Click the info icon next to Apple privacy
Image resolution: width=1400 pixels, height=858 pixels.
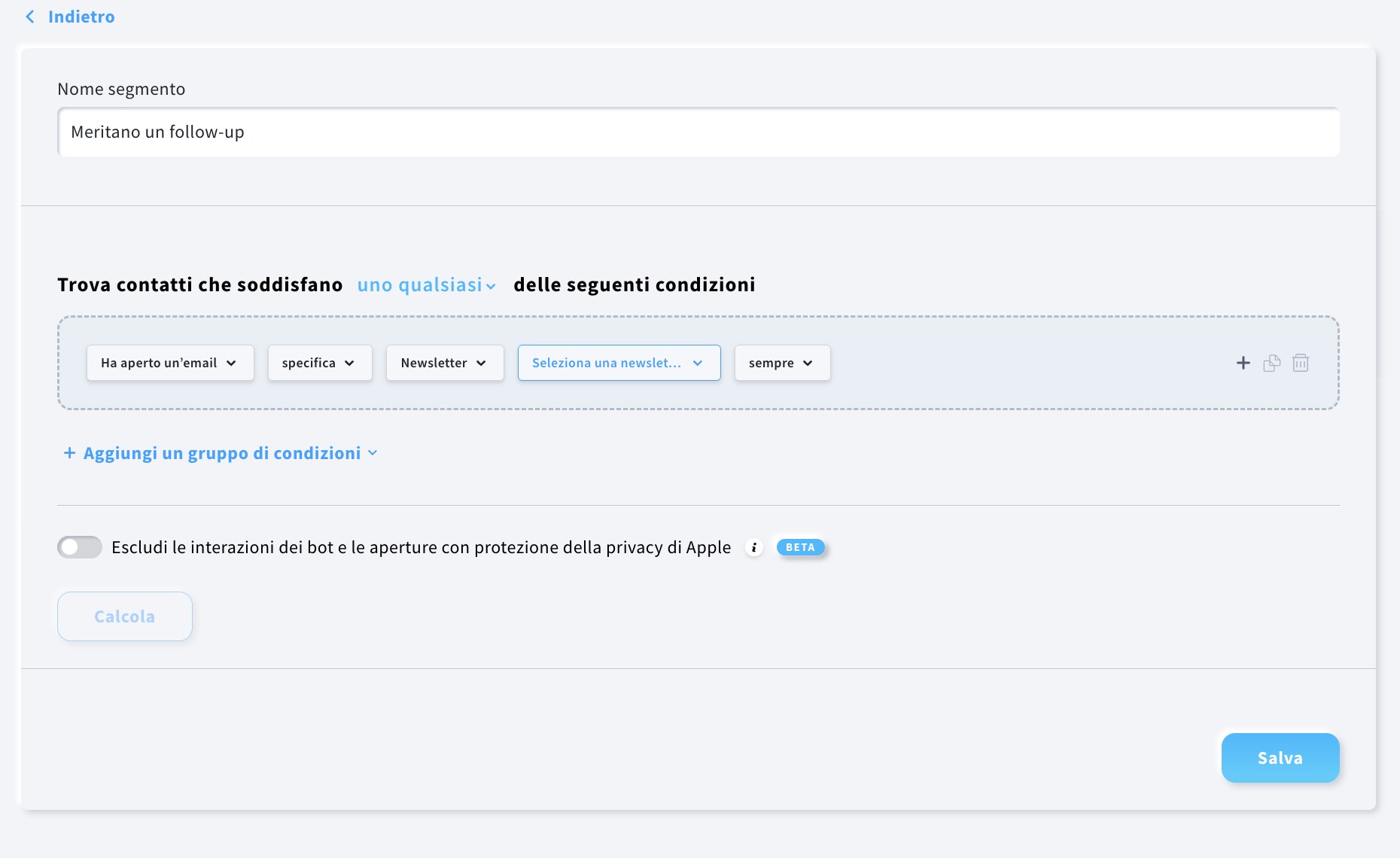pyautogui.click(x=753, y=548)
